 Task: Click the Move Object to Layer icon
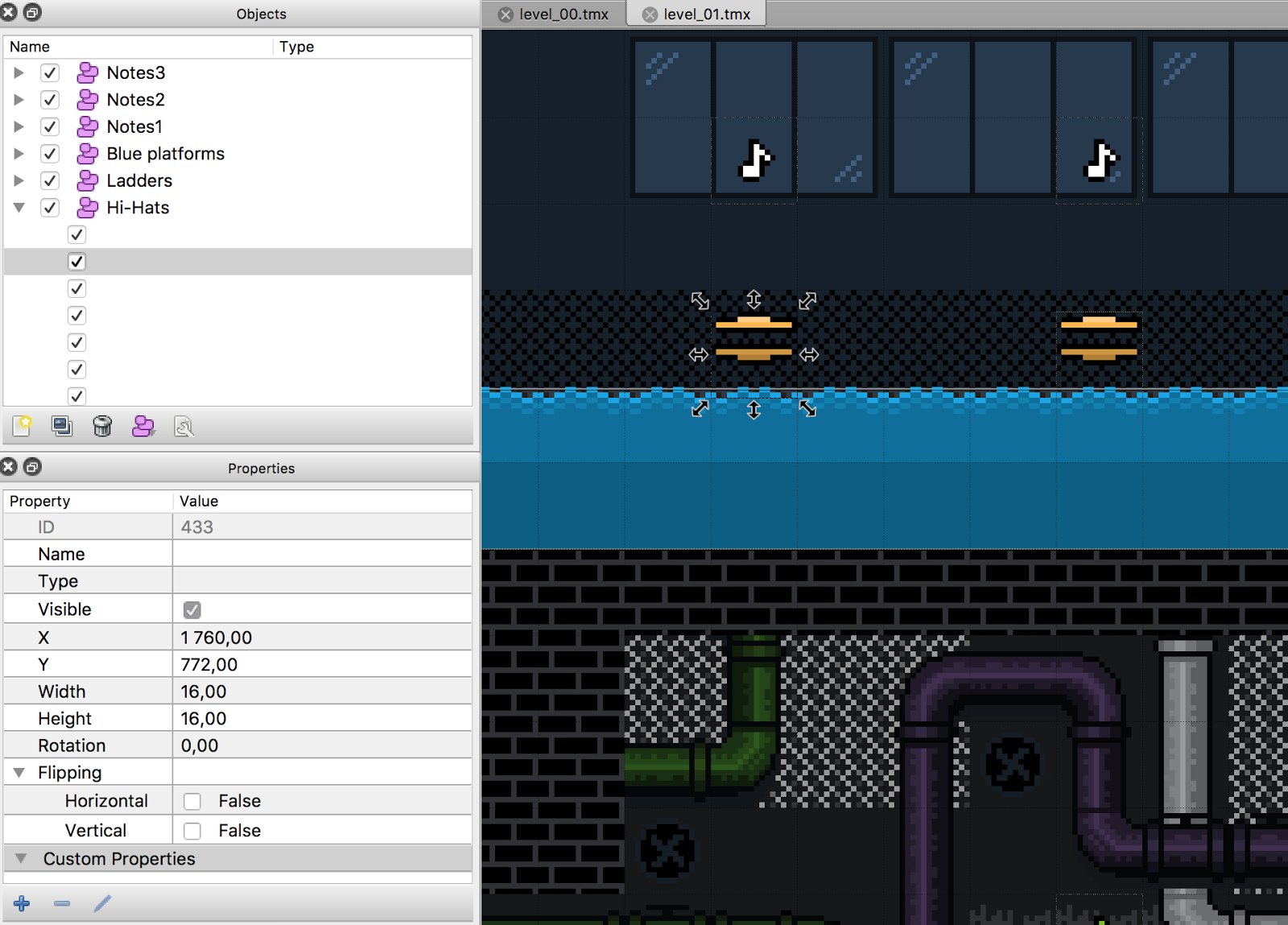(x=143, y=426)
